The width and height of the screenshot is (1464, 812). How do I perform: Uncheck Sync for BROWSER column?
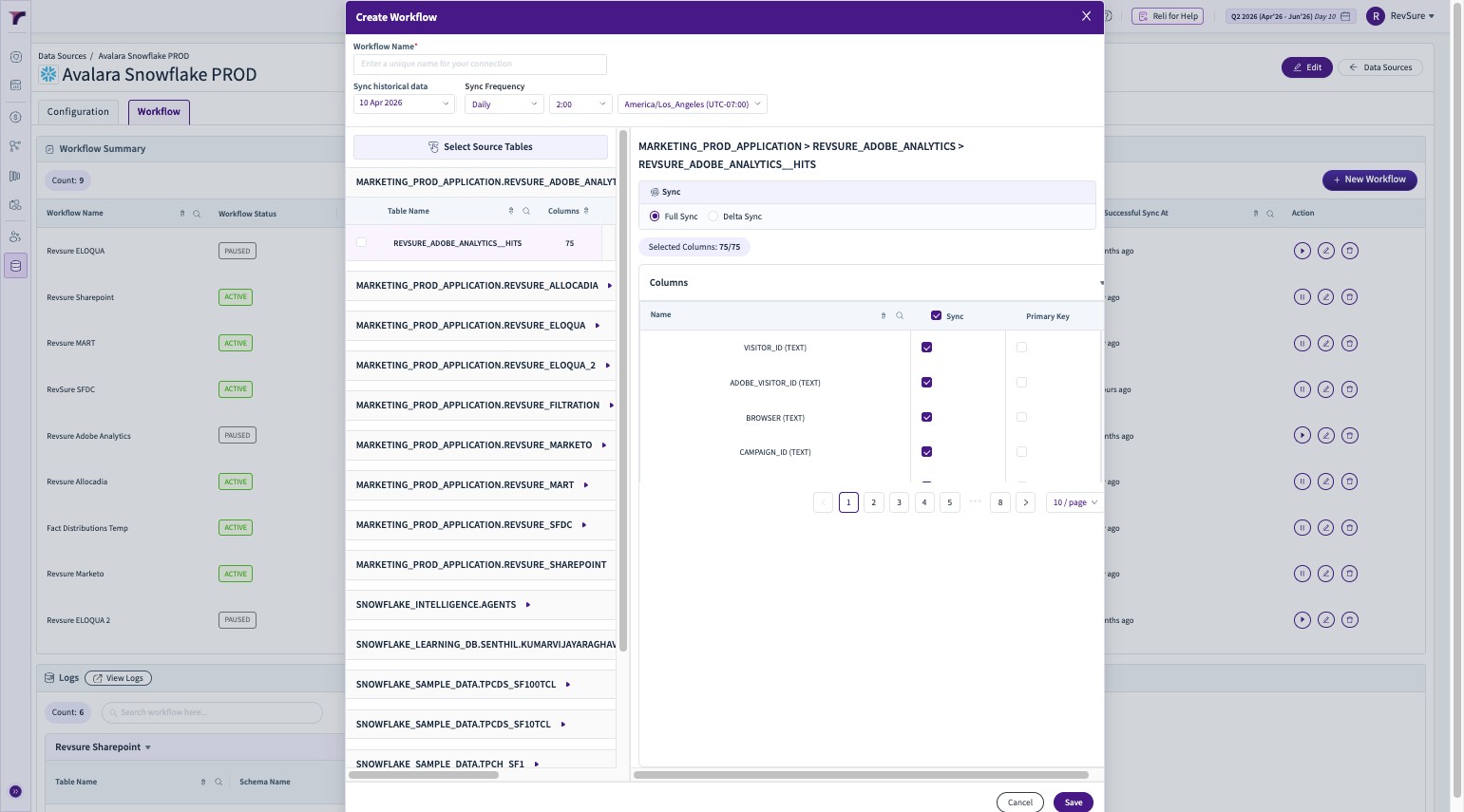point(927,418)
